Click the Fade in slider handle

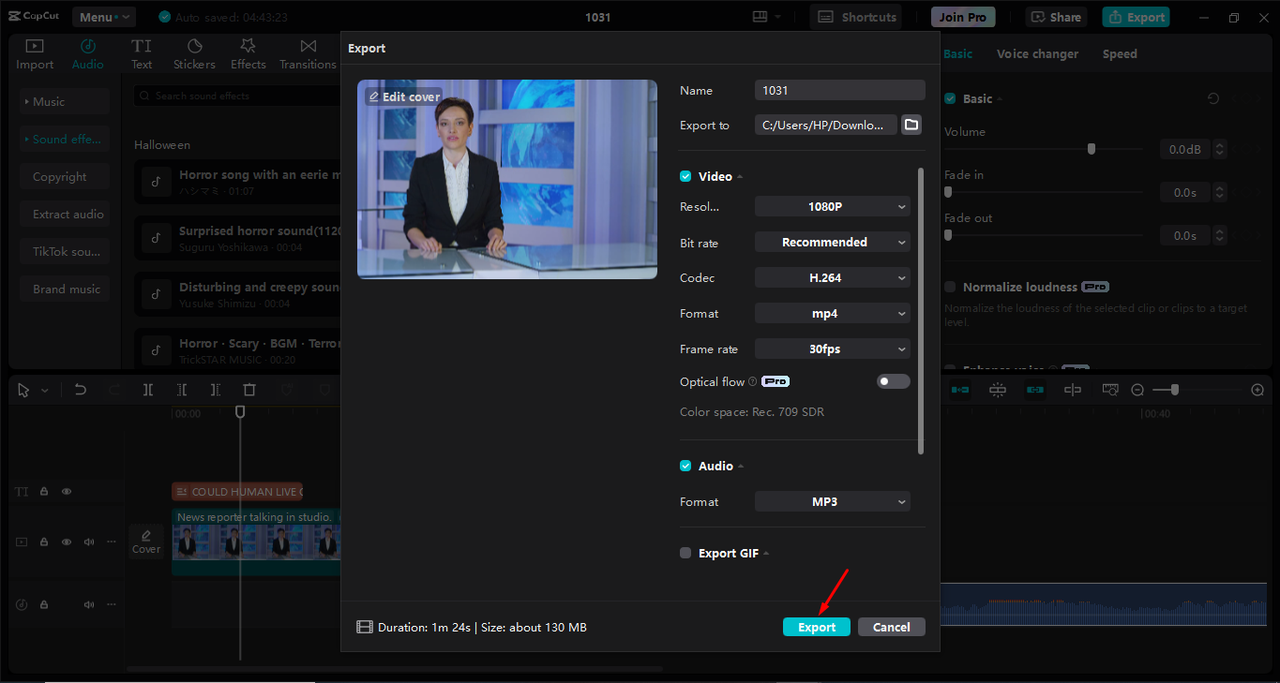(948, 192)
